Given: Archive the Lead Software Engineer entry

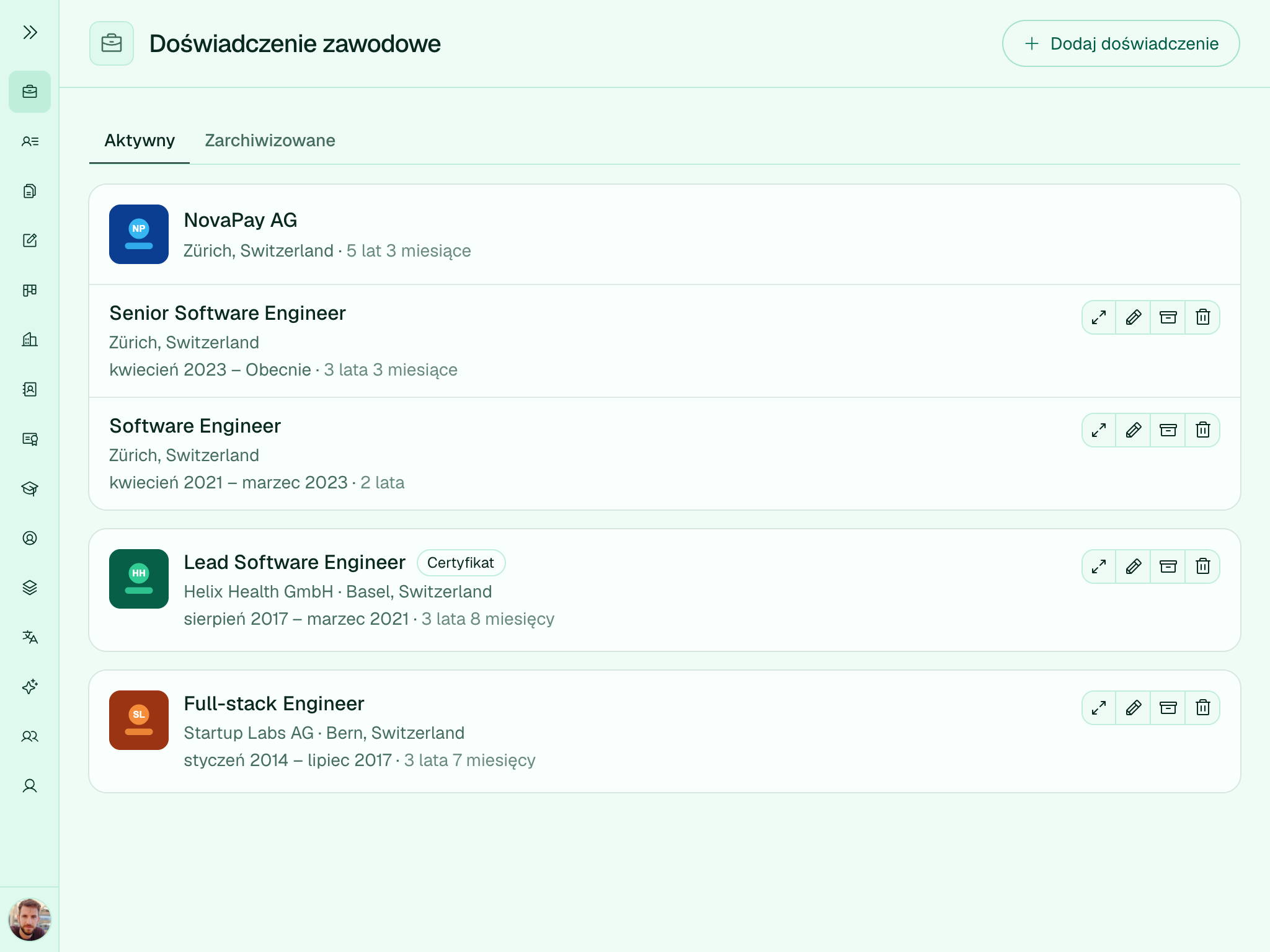Looking at the screenshot, I should (x=1168, y=566).
